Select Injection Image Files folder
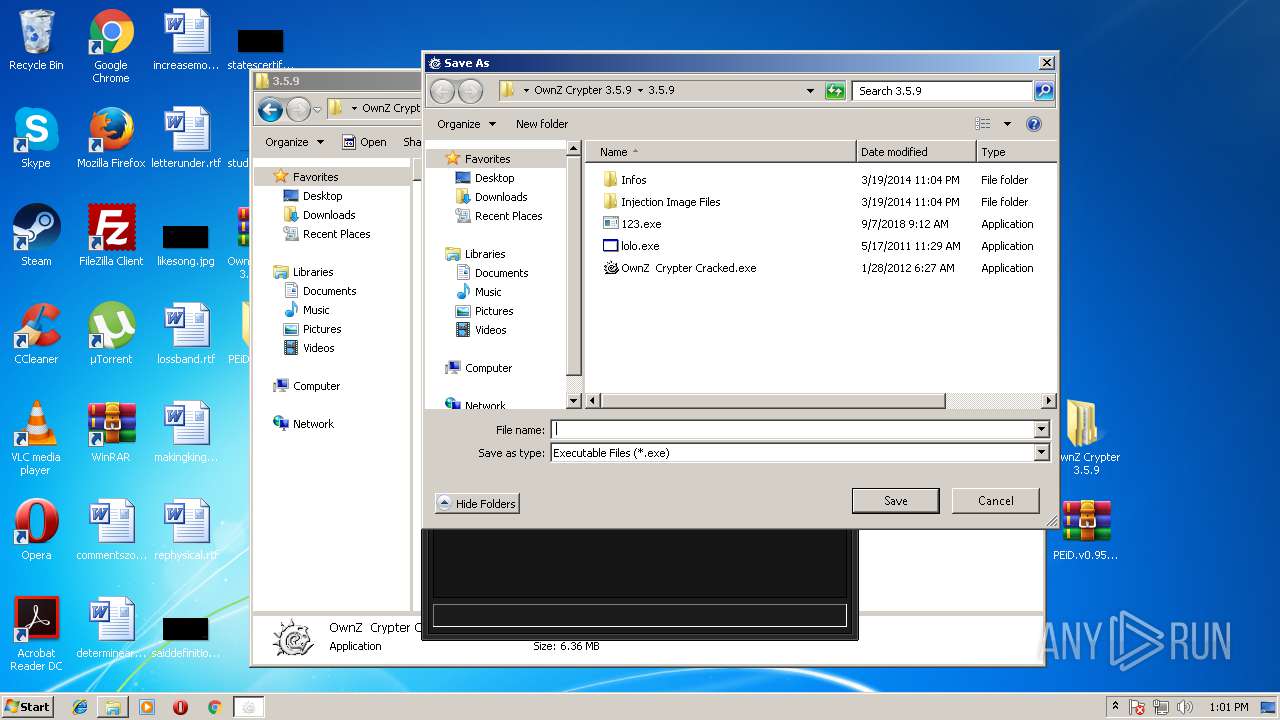 click(671, 202)
